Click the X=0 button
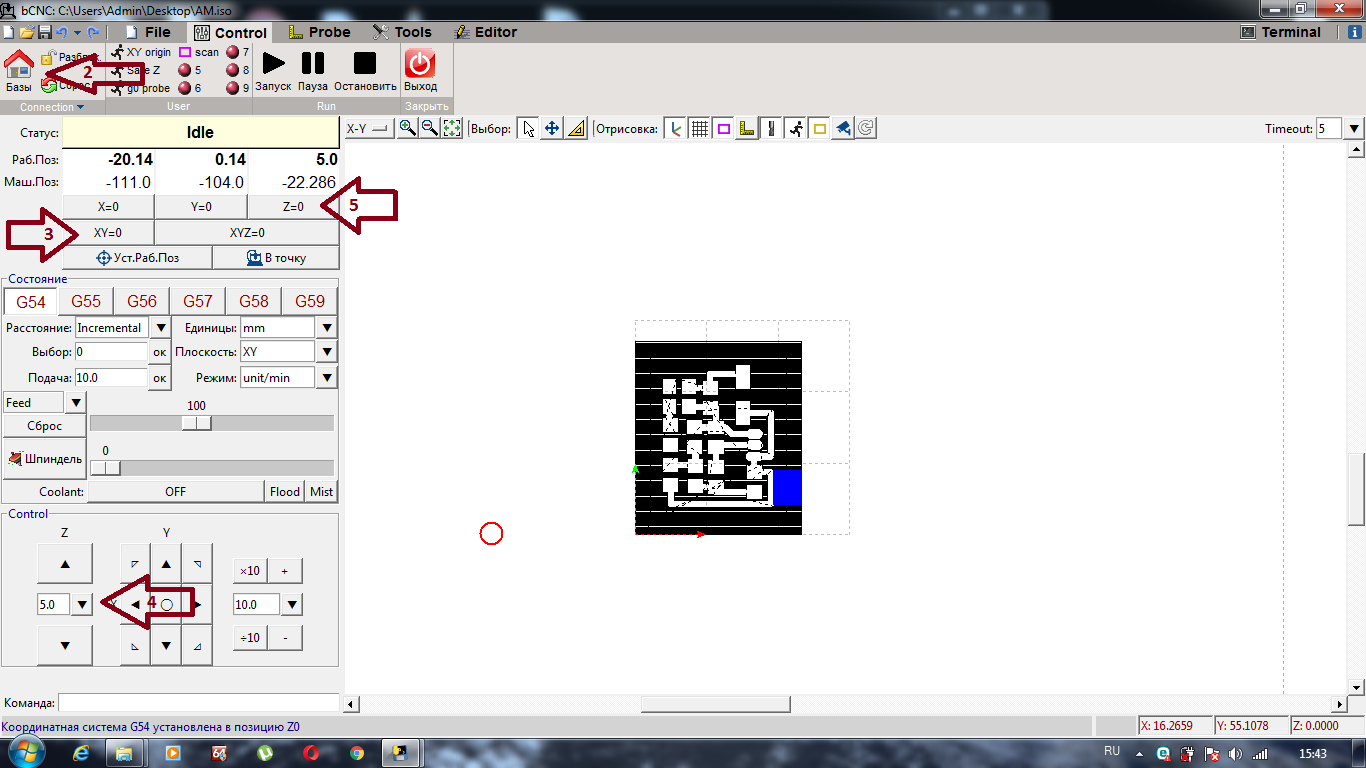1366x768 pixels. pos(108,207)
